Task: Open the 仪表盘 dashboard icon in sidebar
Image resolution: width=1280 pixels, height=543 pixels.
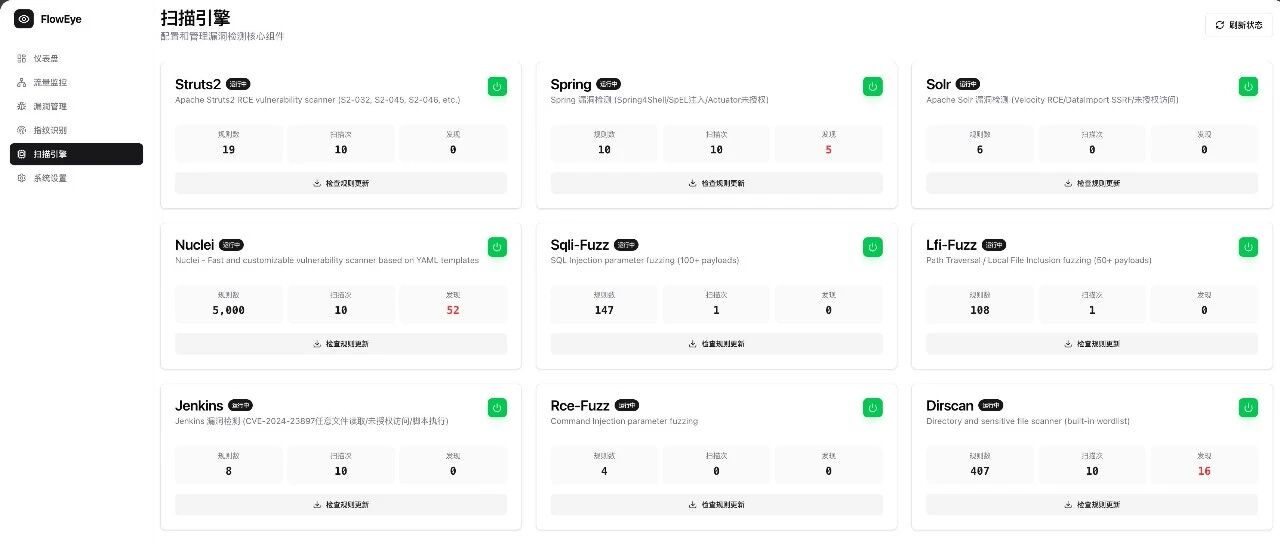Action: 22,58
